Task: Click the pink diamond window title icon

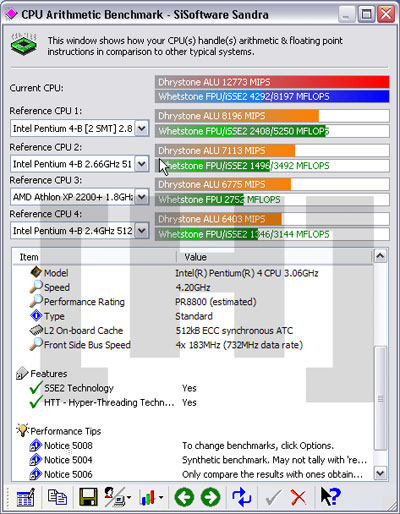Action: point(12,14)
